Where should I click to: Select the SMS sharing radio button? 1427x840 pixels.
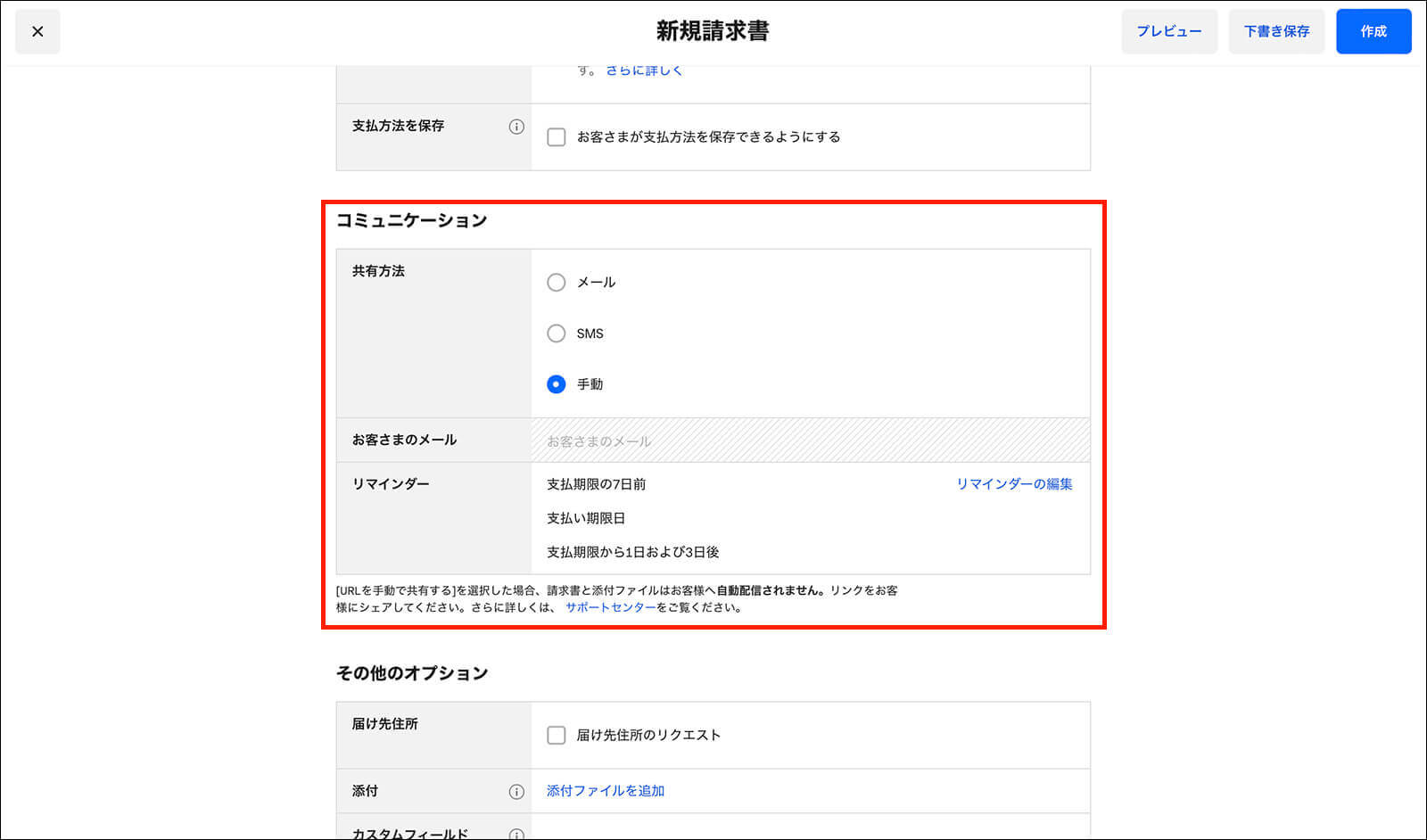pos(557,334)
